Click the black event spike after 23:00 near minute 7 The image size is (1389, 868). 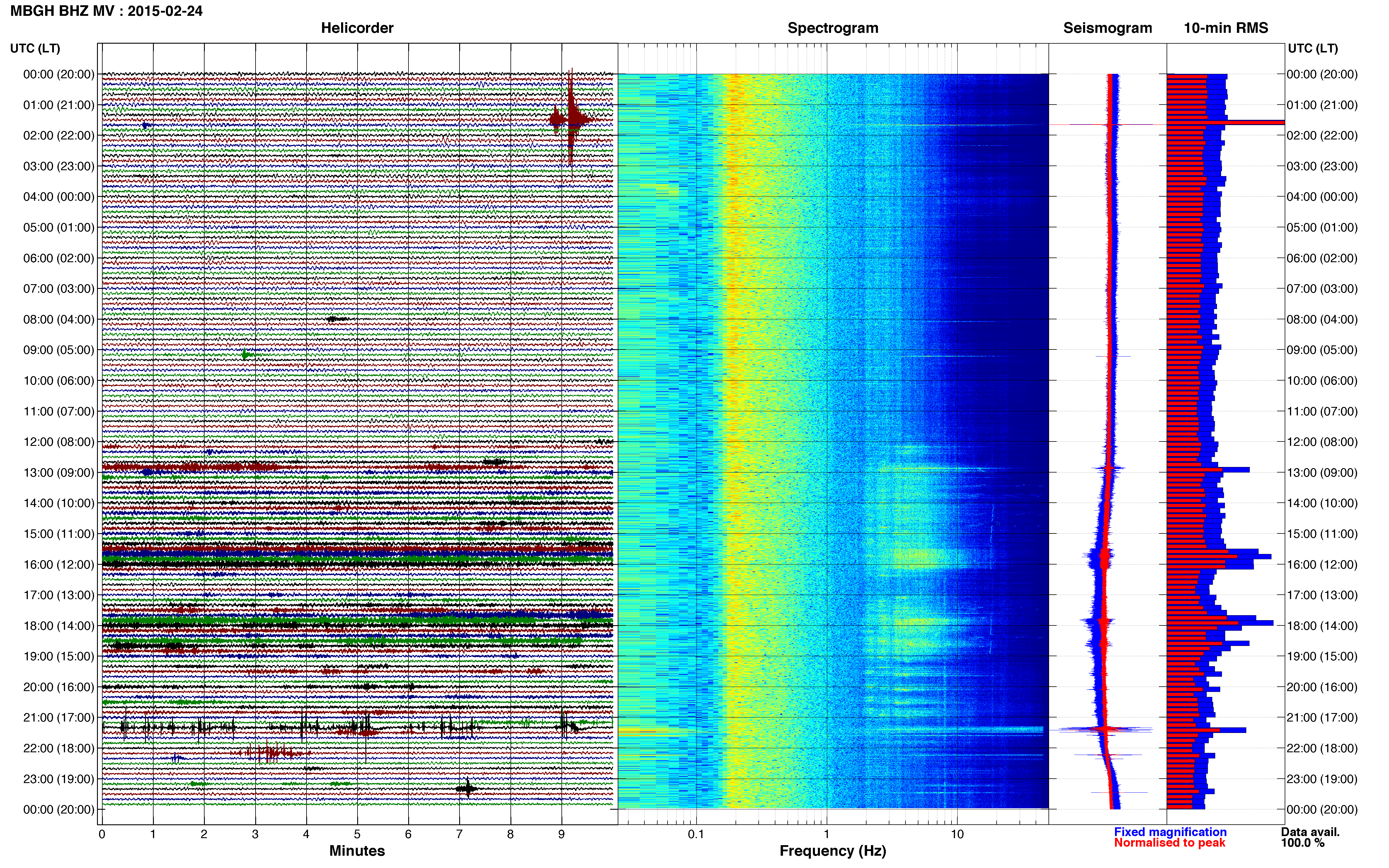pyautogui.click(x=467, y=789)
